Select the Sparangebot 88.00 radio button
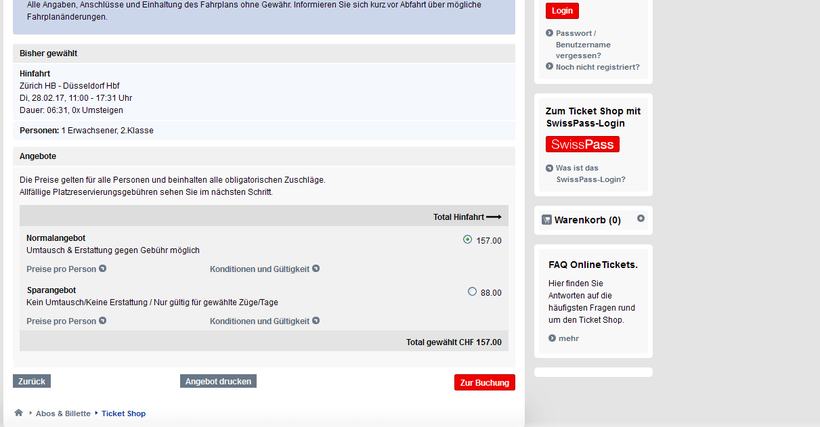Viewport: 820px width, 427px height. [x=472, y=292]
